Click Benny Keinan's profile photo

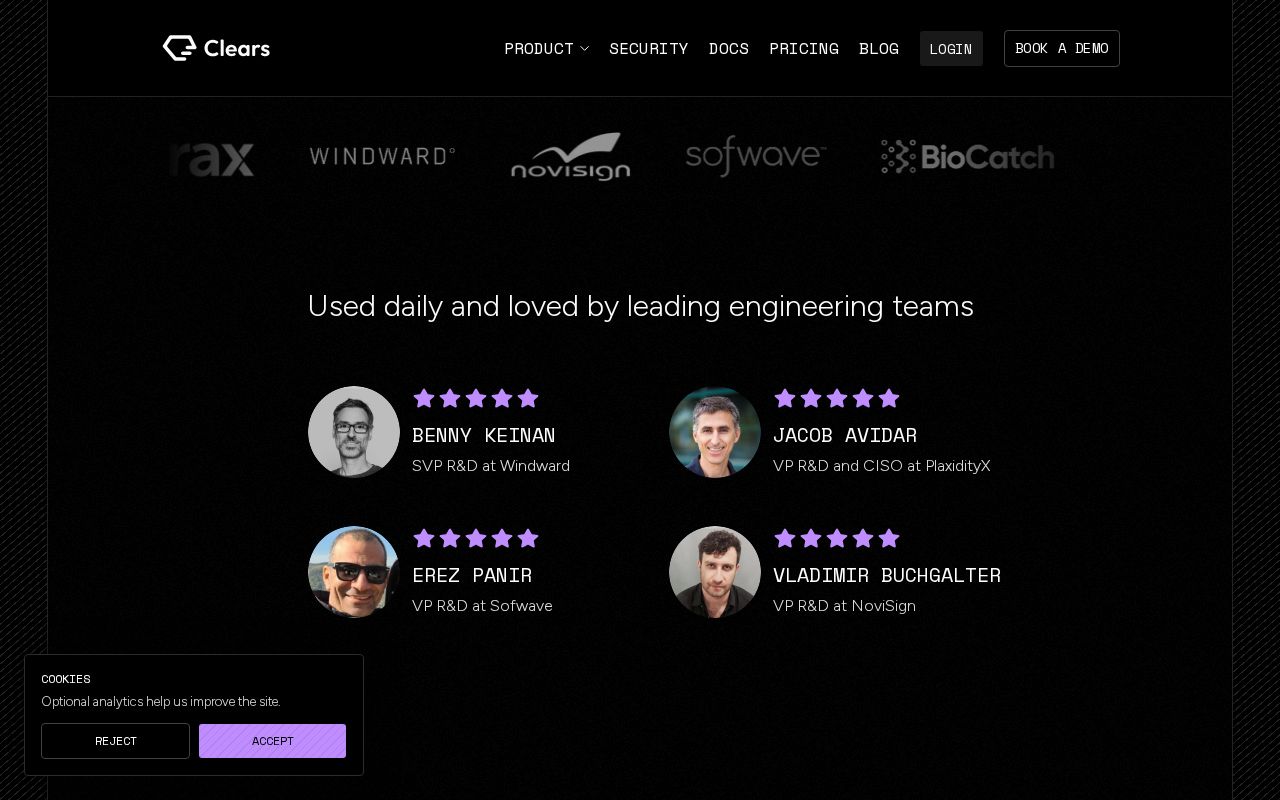pos(354,432)
